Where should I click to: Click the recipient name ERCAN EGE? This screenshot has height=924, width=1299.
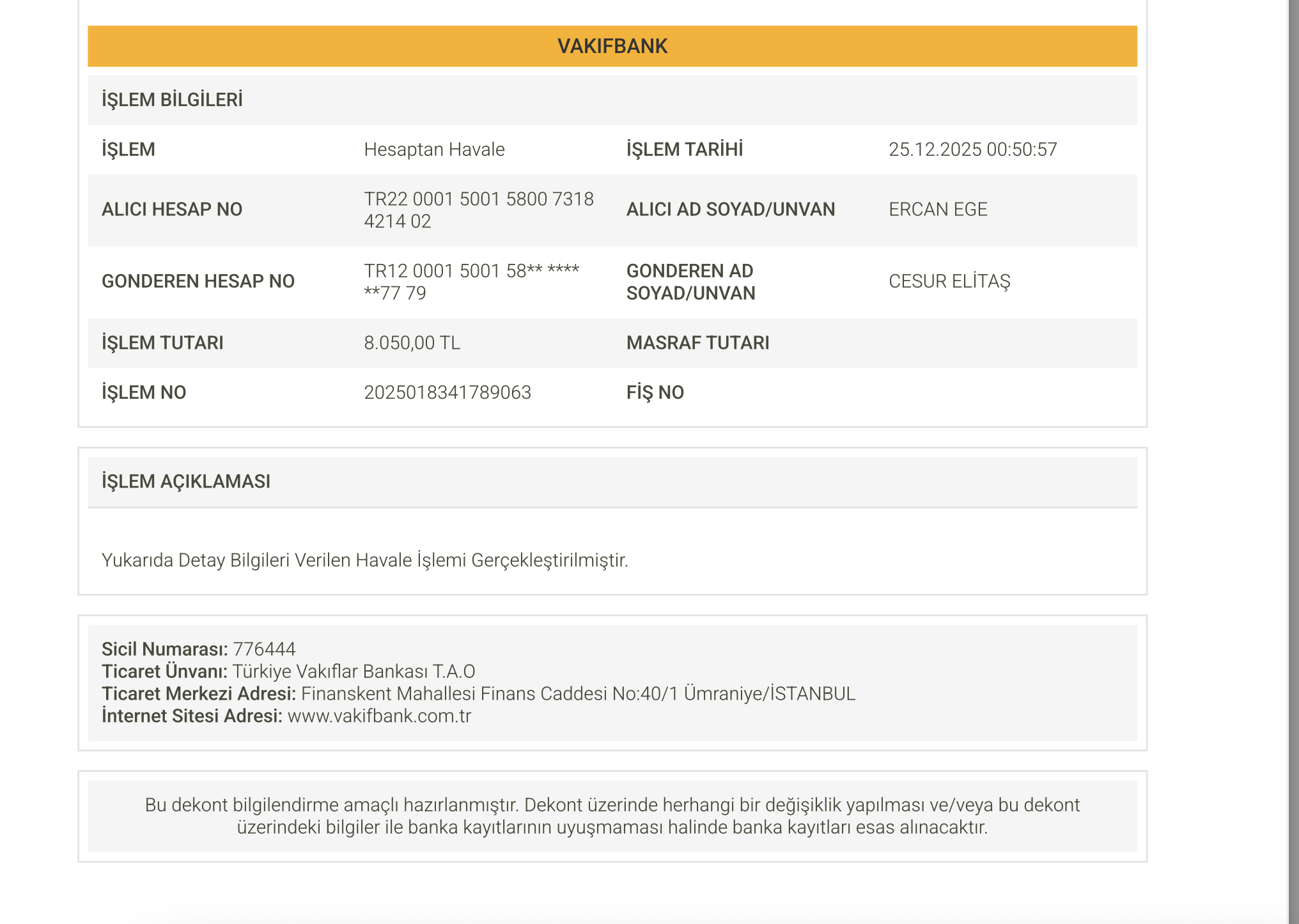(938, 210)
